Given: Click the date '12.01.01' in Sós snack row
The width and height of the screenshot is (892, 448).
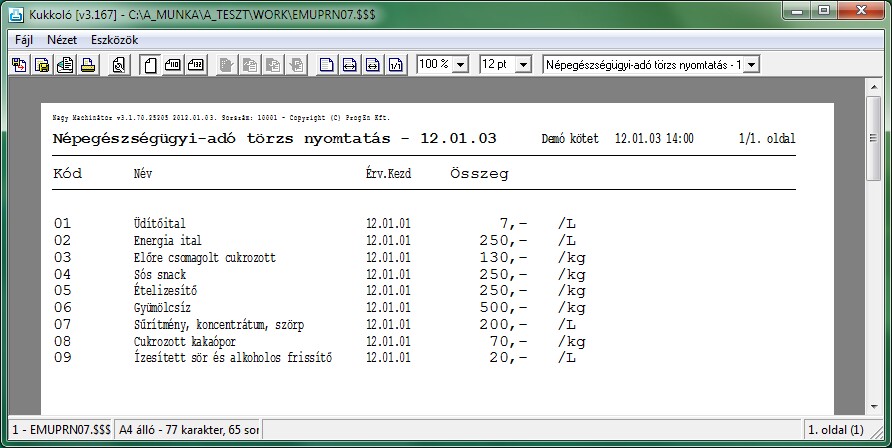Looking at the screenshot, I should pyautogui.click(x=389, y=275).
